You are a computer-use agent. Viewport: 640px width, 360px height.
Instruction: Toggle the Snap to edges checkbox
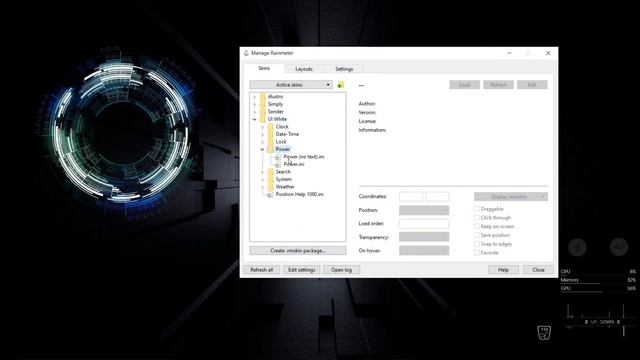click(477, 244)
